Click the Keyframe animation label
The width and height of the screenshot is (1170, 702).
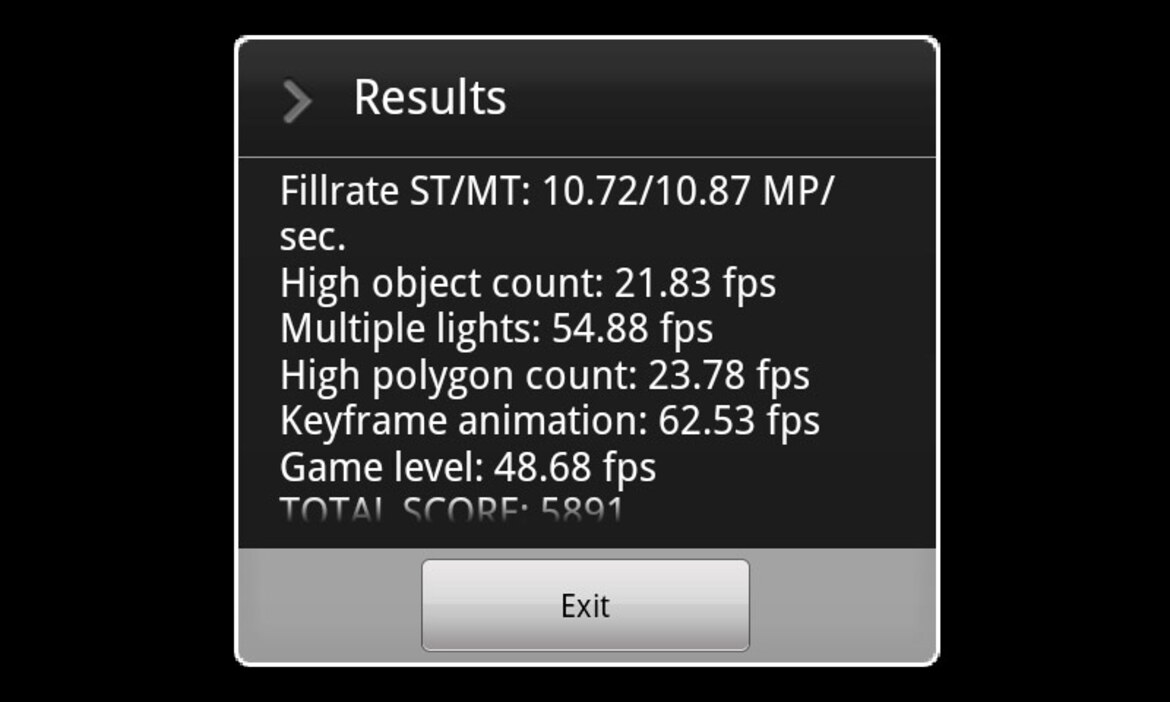[463, 421]
